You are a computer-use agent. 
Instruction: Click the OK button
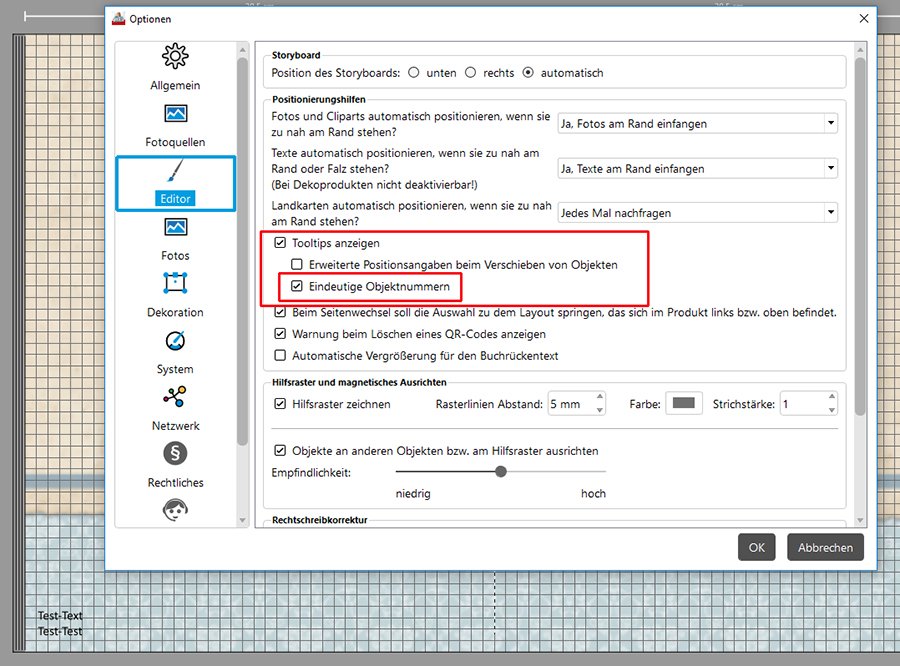click(757, 547)
